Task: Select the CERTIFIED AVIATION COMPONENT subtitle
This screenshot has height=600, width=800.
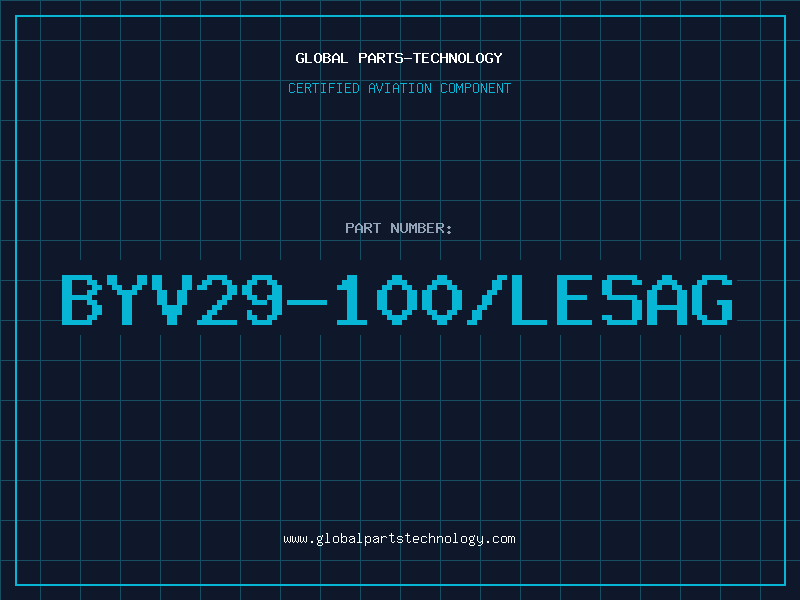Action: 399,88
